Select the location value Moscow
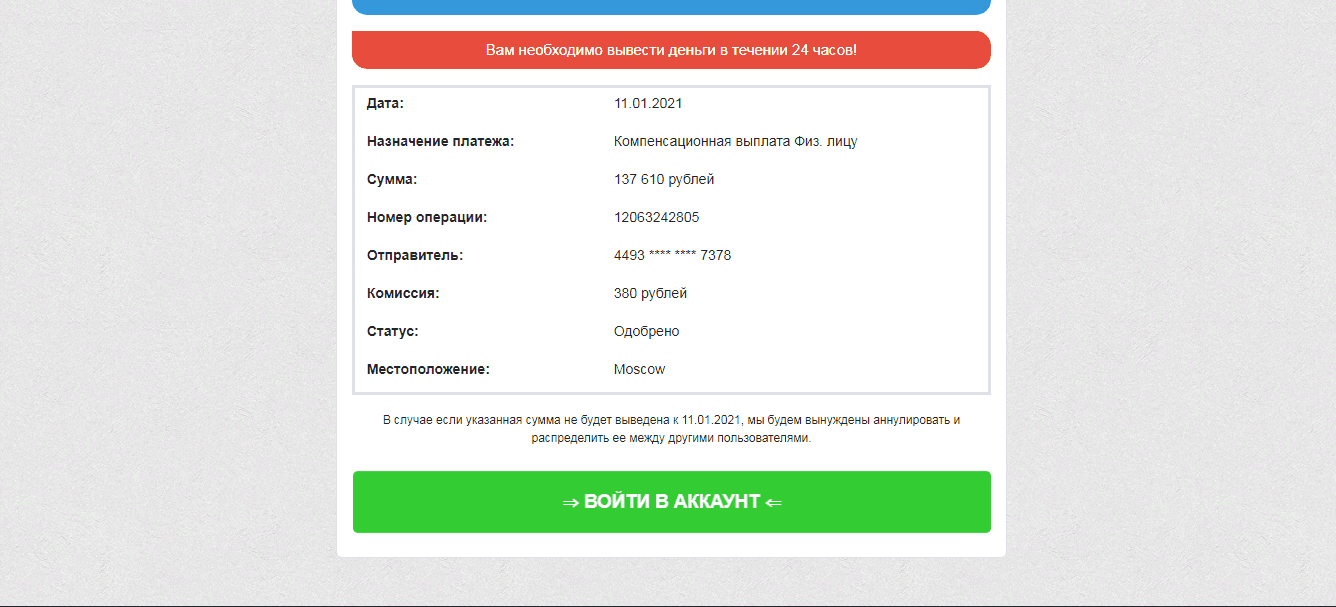This screenshot has height=607, width=1336. tap(639, 370)
